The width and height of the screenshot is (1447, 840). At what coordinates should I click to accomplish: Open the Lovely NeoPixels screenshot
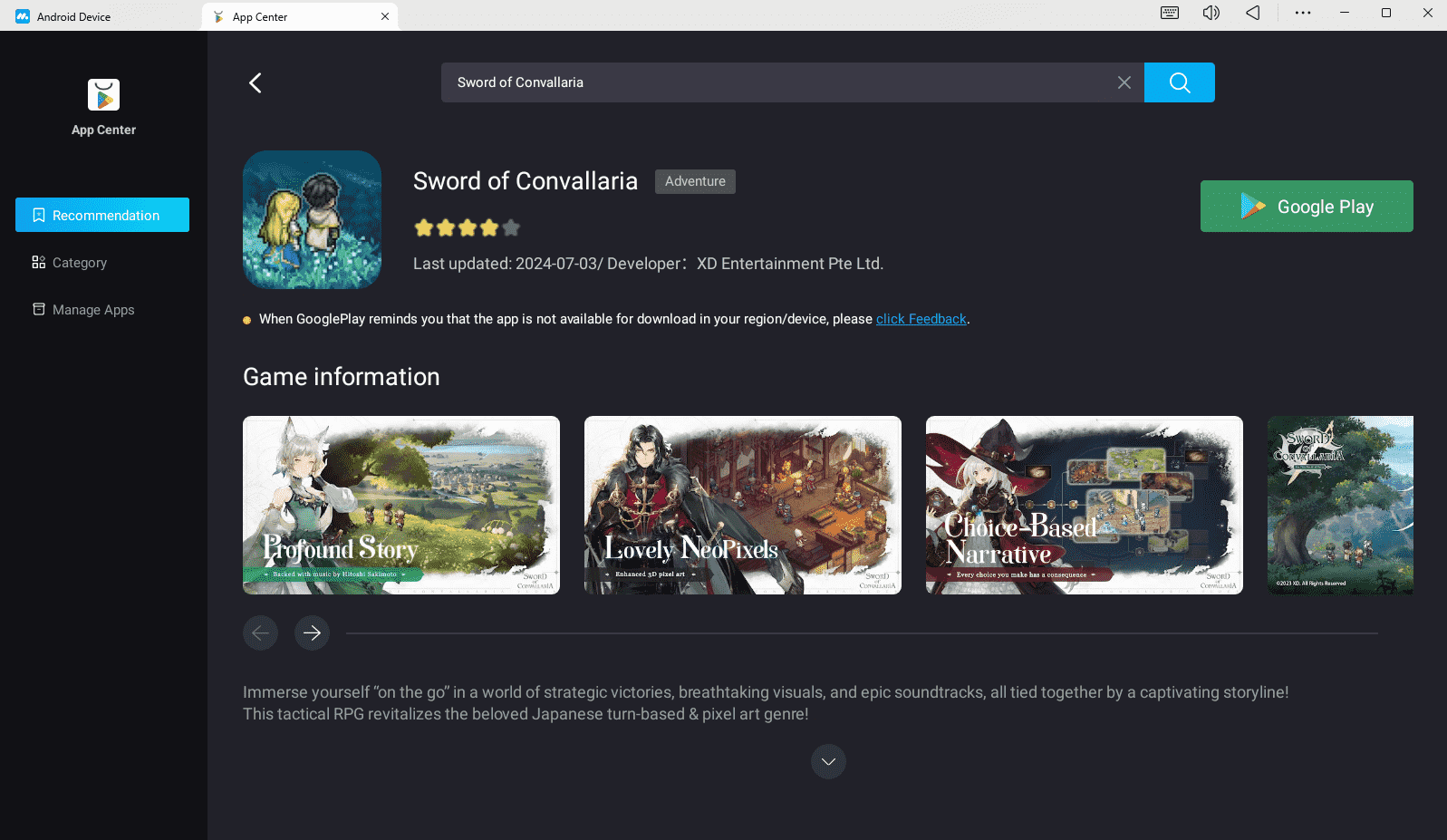[743, 505]
